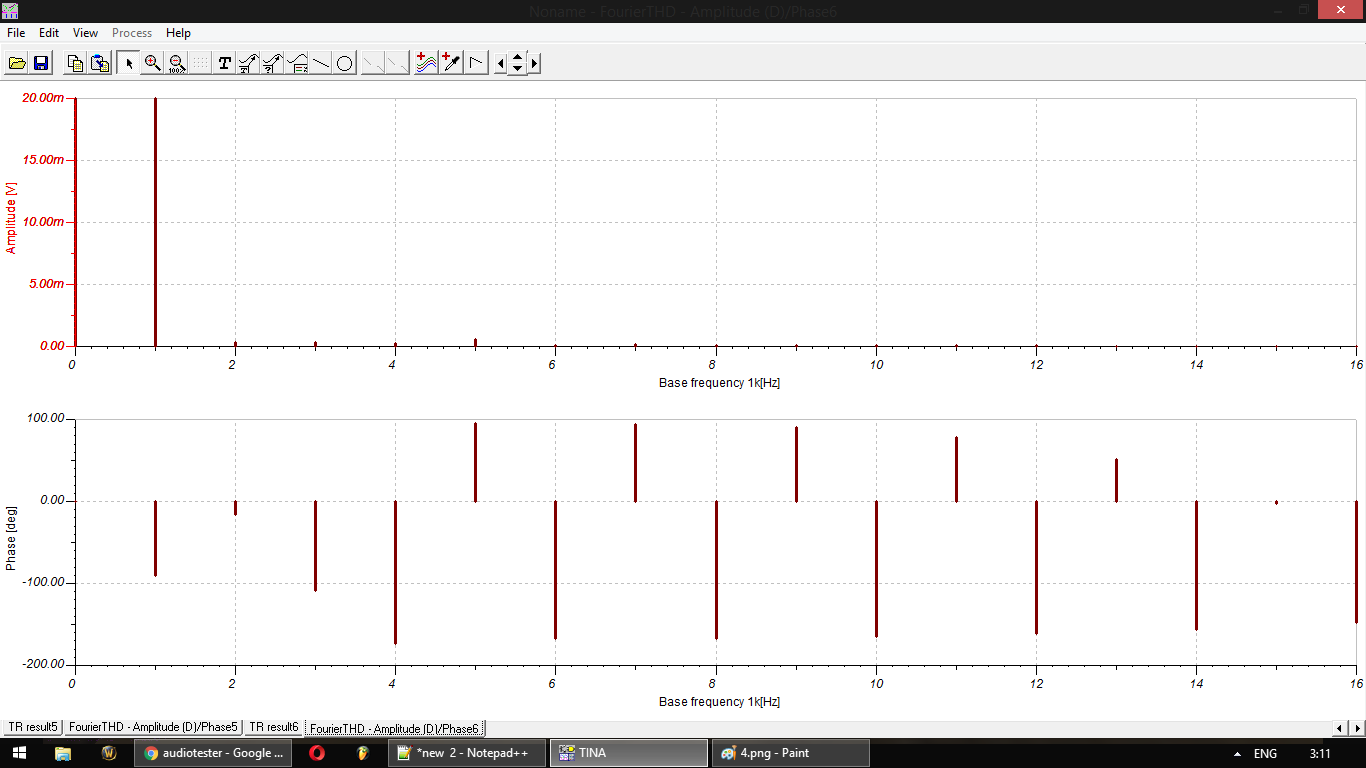Open the Help menu
The height and width of the screenshot is (768, 1366).
(178, 33)
